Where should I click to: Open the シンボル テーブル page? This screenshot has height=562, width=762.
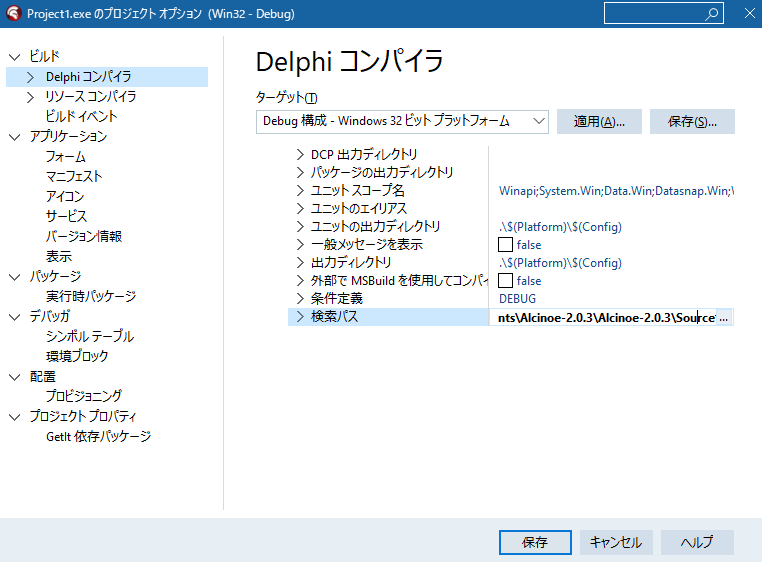89,337
